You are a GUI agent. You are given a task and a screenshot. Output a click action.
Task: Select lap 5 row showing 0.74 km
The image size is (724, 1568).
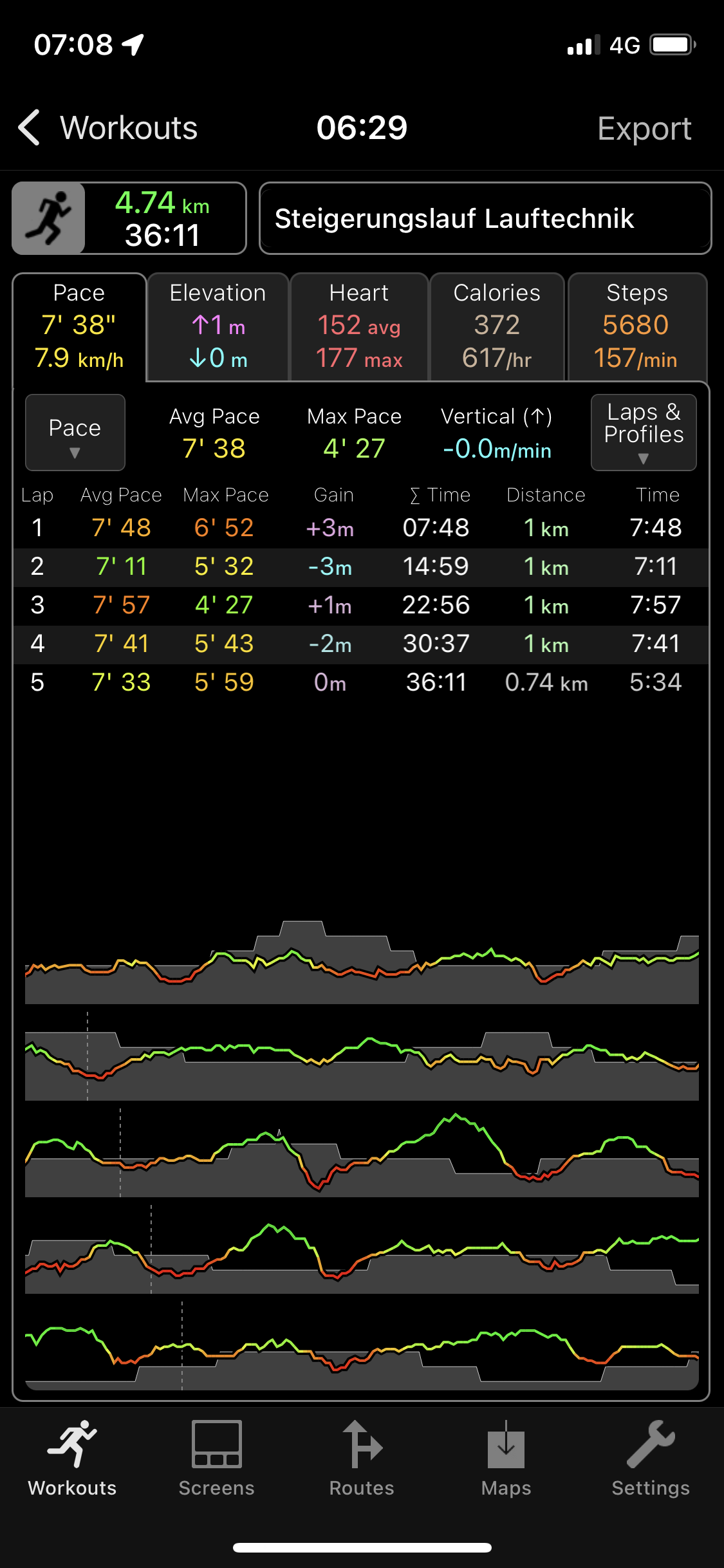pos(360,682)
